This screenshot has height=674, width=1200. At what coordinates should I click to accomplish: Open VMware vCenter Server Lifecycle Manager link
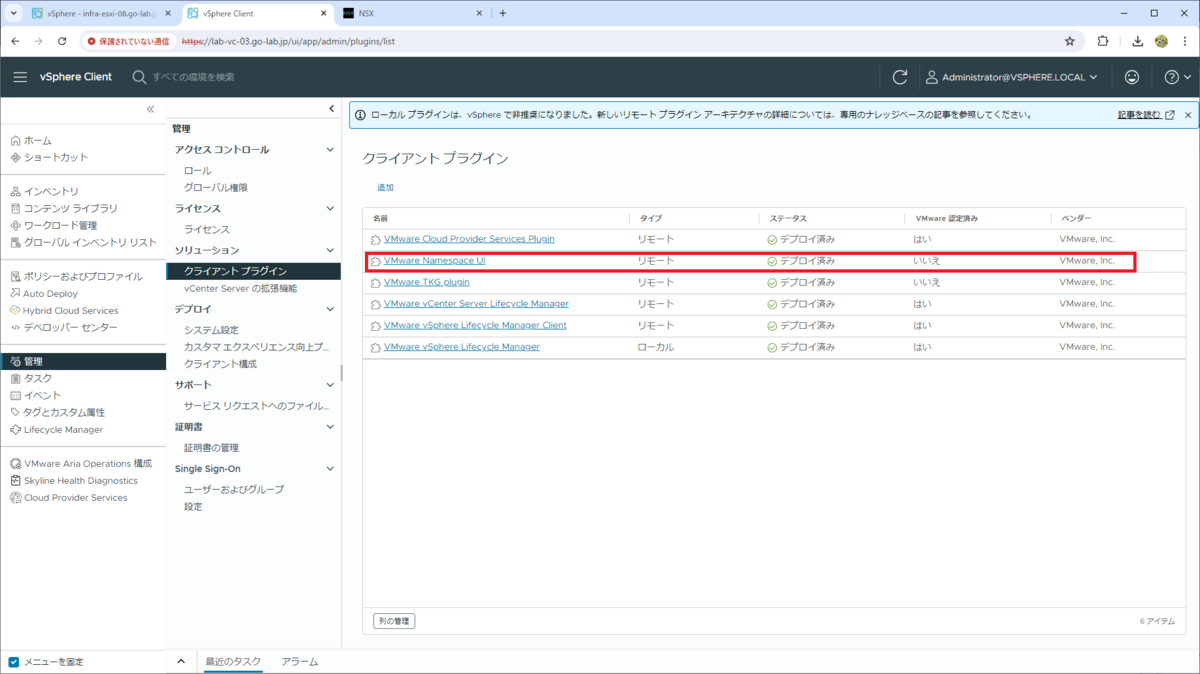pos(476,304)
